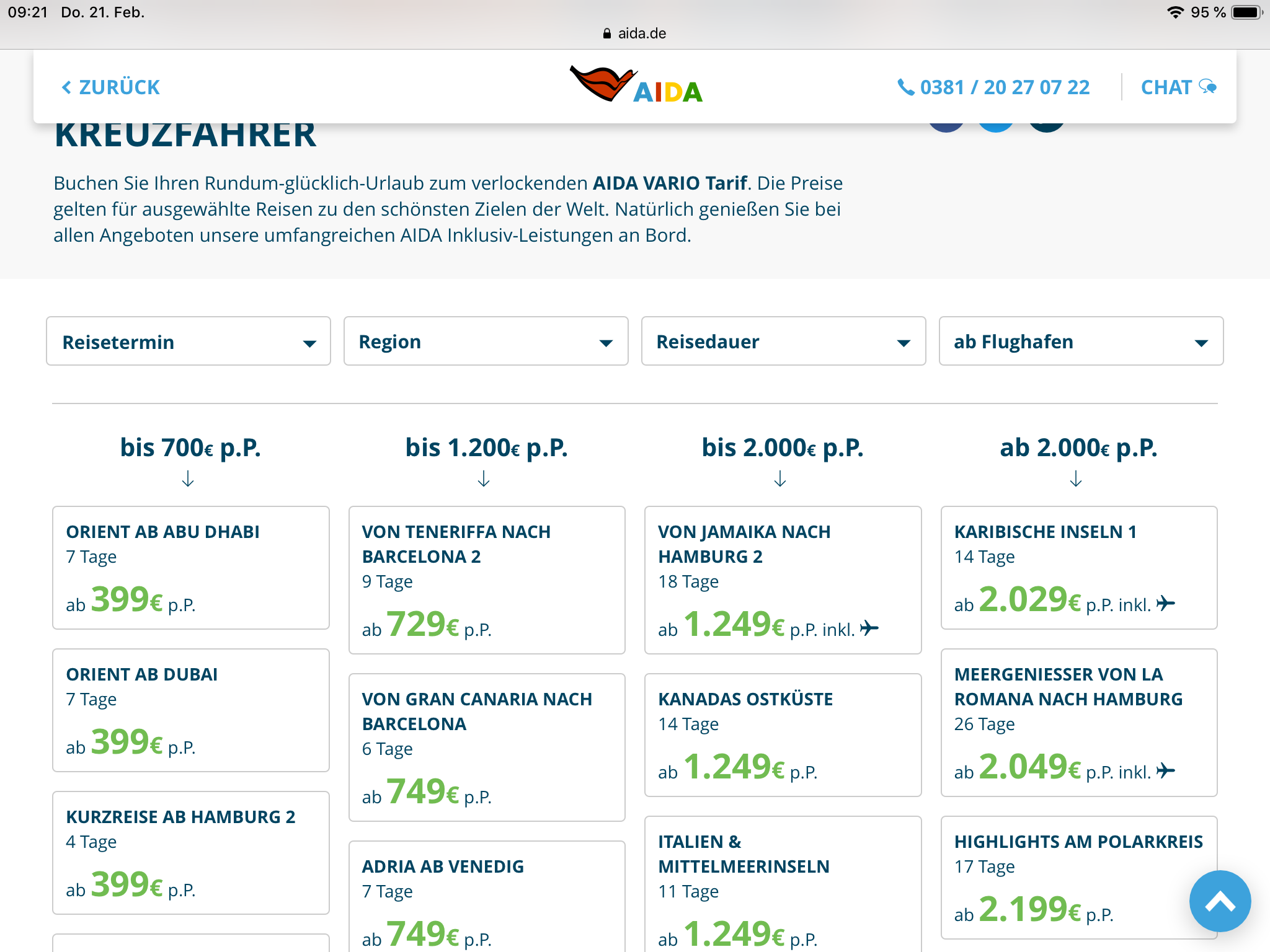Click the down arrow under bis 700€ p.P.

coord(188,478)
